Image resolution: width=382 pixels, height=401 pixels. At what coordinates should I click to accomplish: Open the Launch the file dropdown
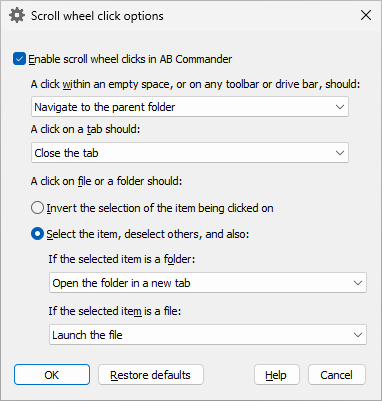[x=208, y=335]
